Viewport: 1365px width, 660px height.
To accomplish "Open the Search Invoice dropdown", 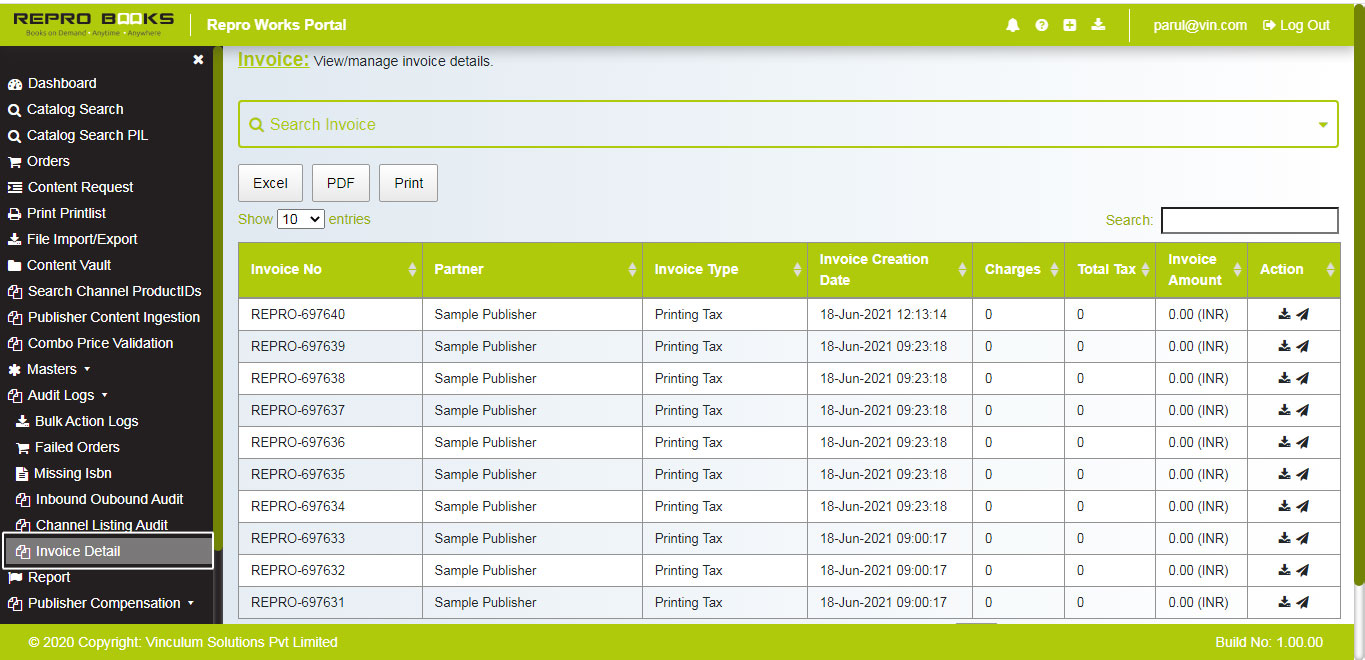I will (1322, 124).
